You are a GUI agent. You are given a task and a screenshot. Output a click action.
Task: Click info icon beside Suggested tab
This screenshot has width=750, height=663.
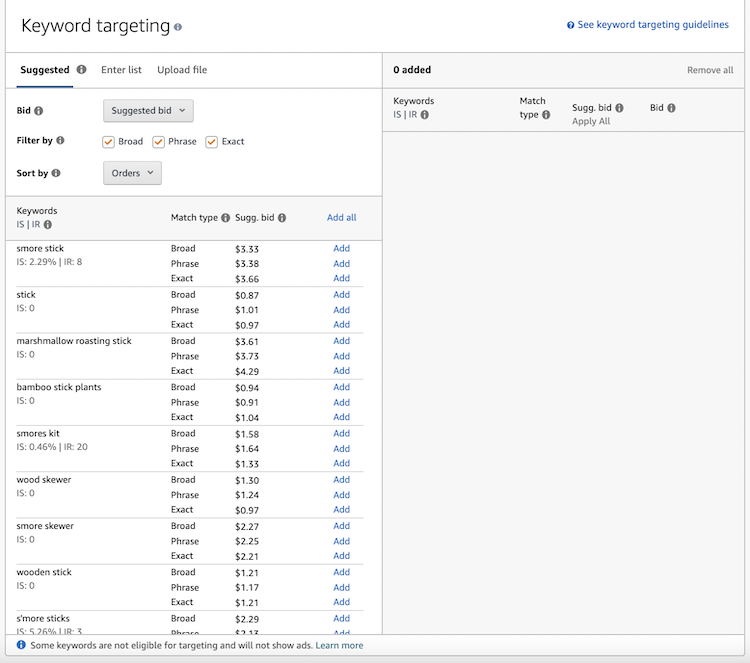point(82,70)
